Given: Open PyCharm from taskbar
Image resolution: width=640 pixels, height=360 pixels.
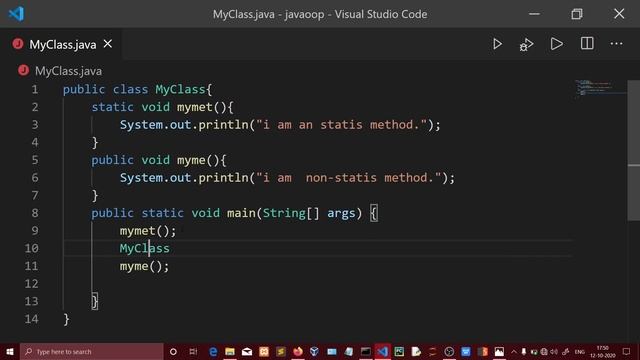Looking at the screenshot, I should [399, 351].
